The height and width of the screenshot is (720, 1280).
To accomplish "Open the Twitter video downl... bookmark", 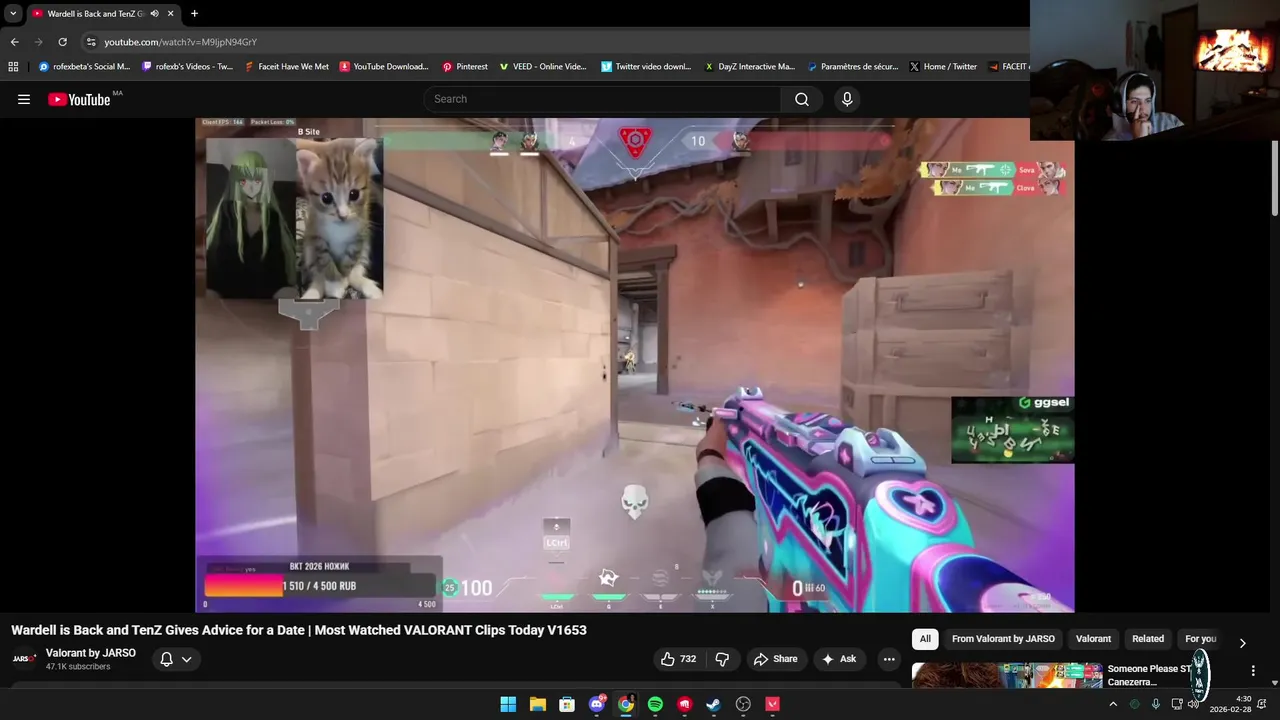I will point(646,67).
